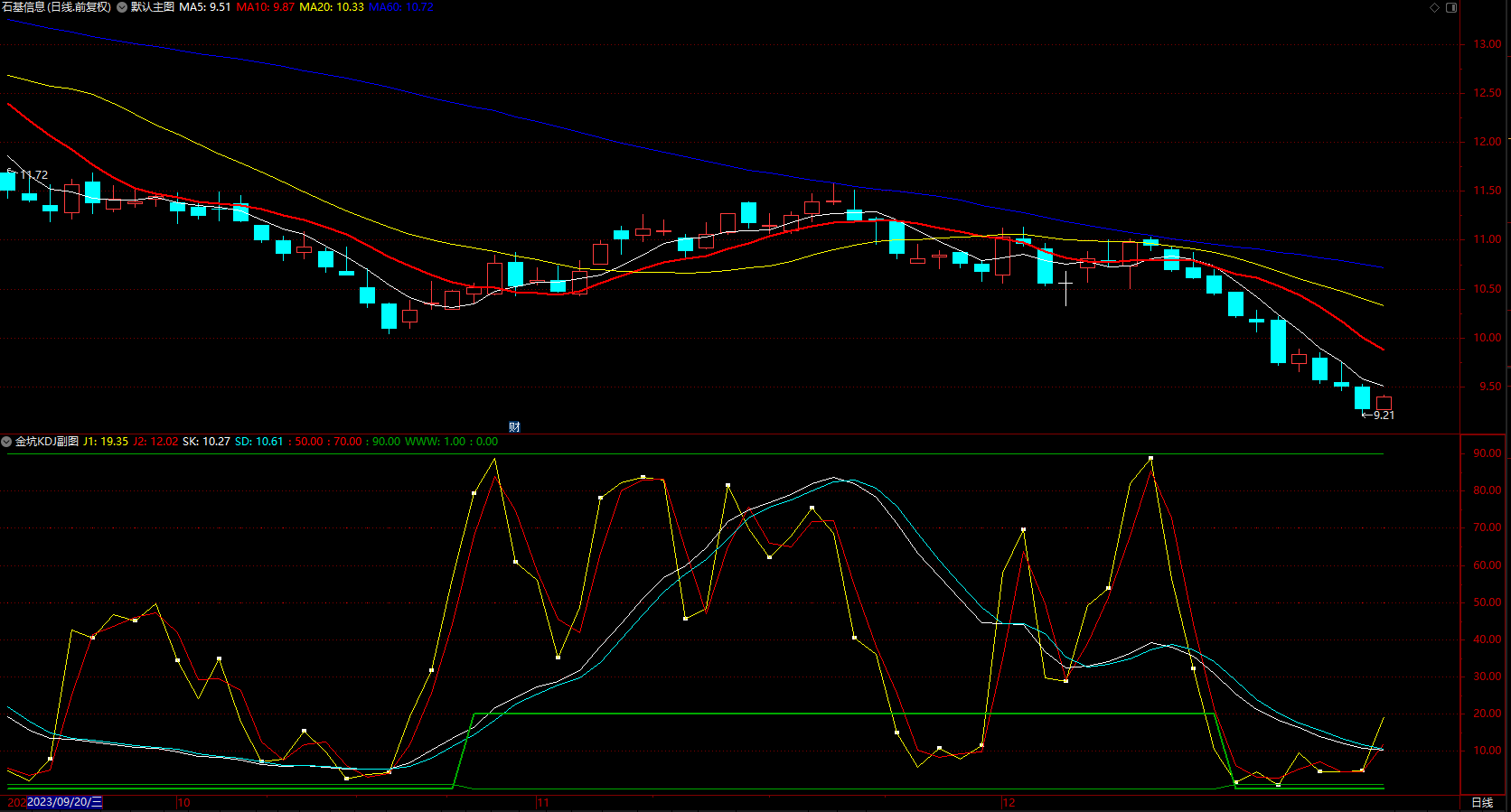Click the MA5 value label

pos(205,7)
